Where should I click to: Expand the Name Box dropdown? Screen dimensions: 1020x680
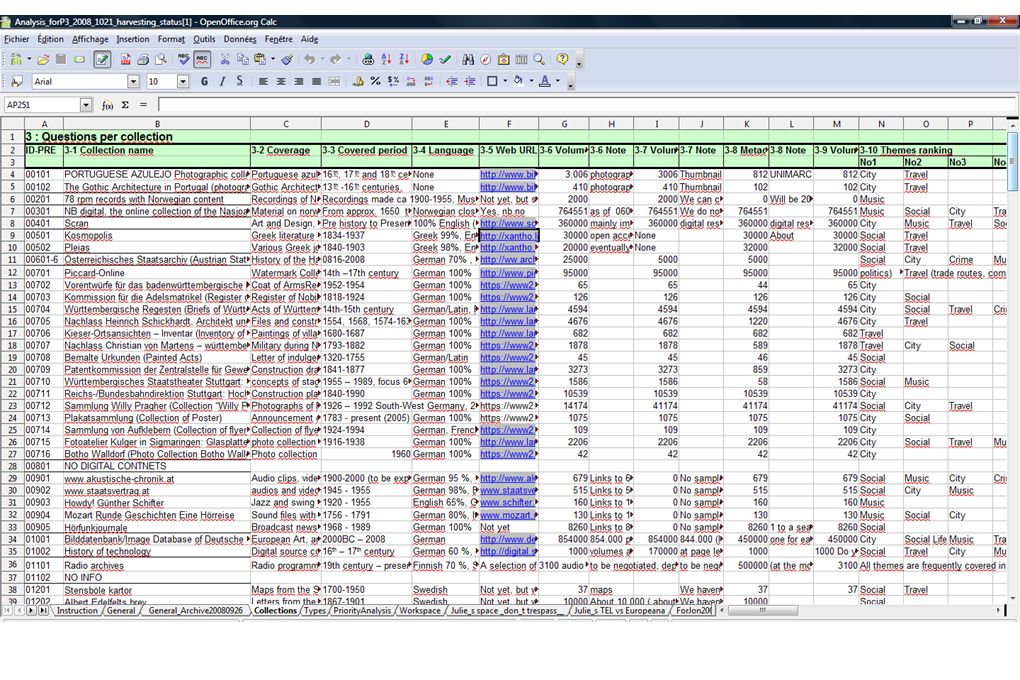coord(86,105)
